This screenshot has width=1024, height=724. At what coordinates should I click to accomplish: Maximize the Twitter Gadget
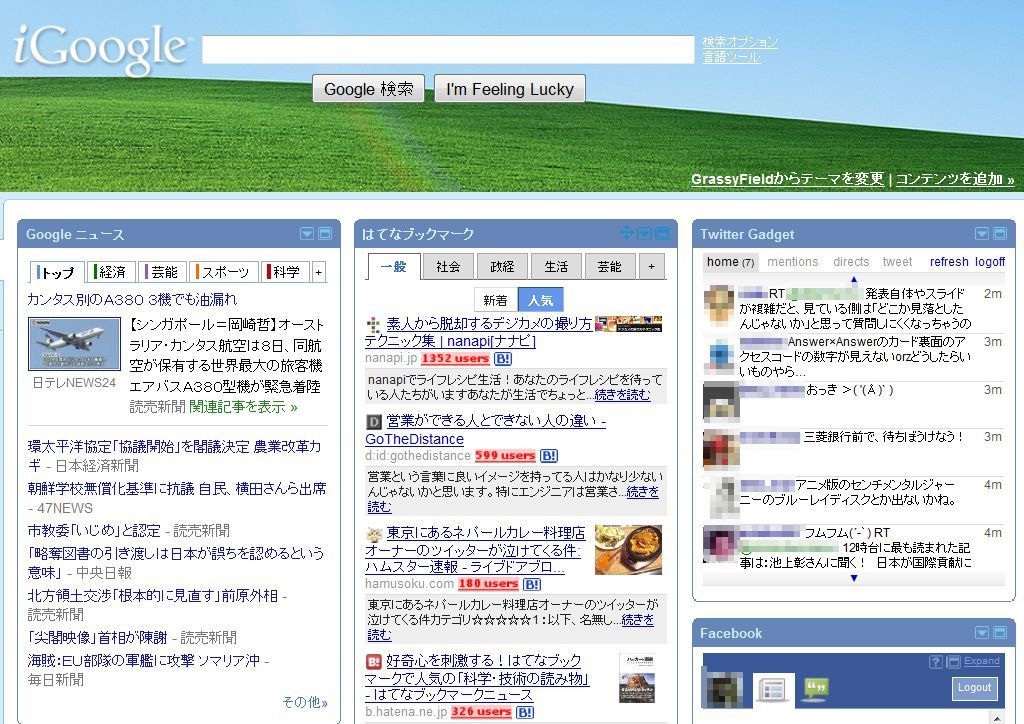1000,234
